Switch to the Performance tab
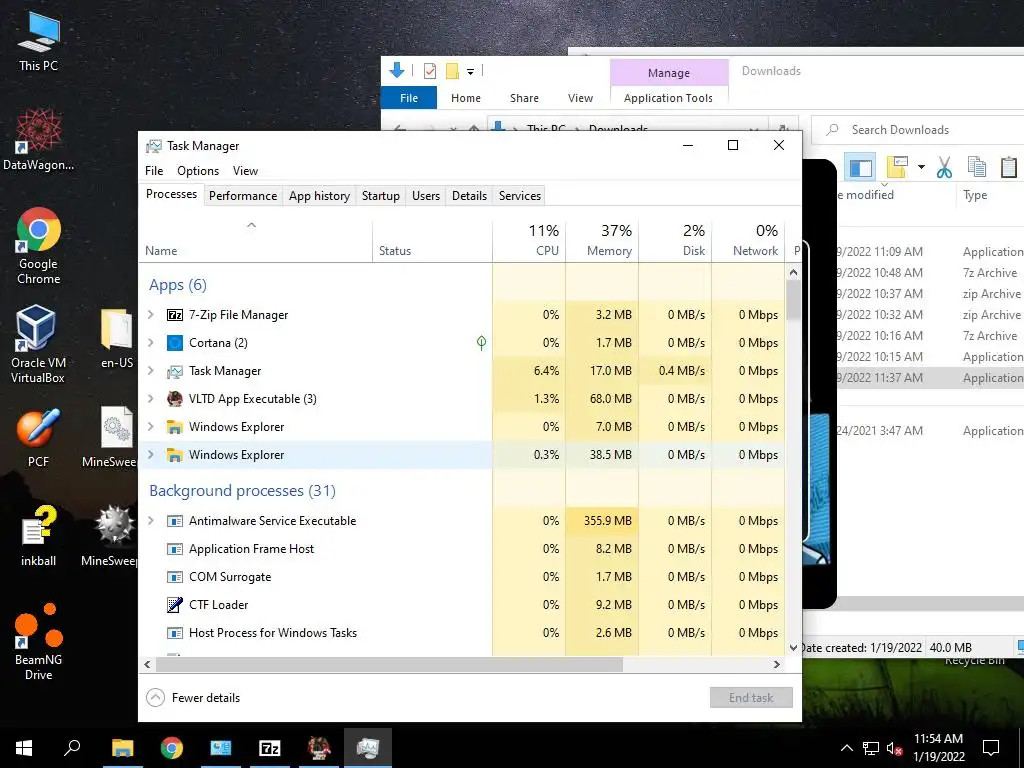This screenshot has width=1024, height=768. click(x=243, y=196)
